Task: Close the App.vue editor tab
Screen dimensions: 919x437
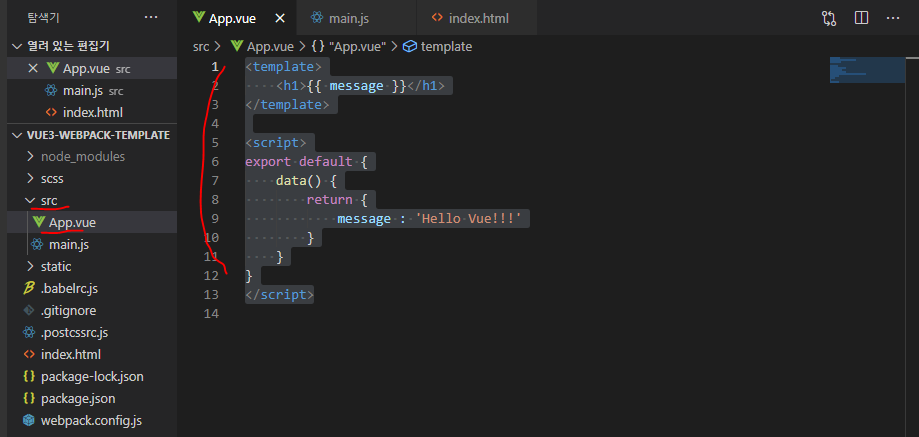Action: pyautogui.click(x=280, y=18)
